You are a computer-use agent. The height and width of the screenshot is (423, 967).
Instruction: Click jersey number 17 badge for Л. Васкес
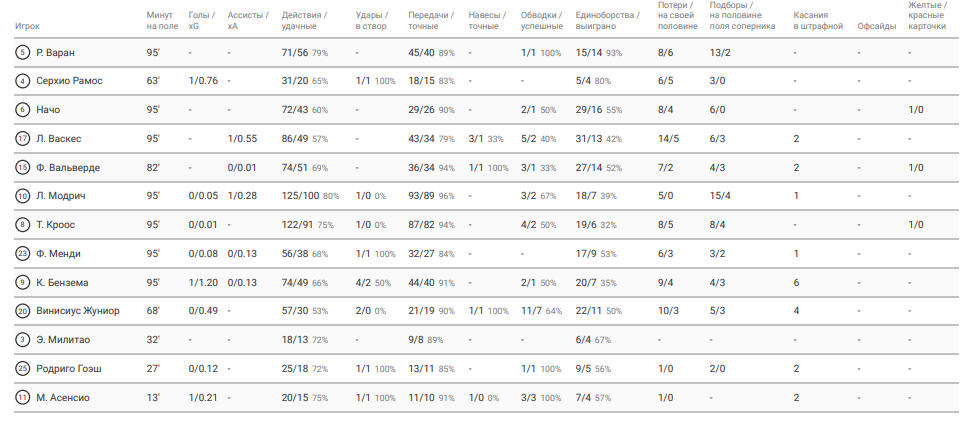pyautogui.click(x=22, y=139)
